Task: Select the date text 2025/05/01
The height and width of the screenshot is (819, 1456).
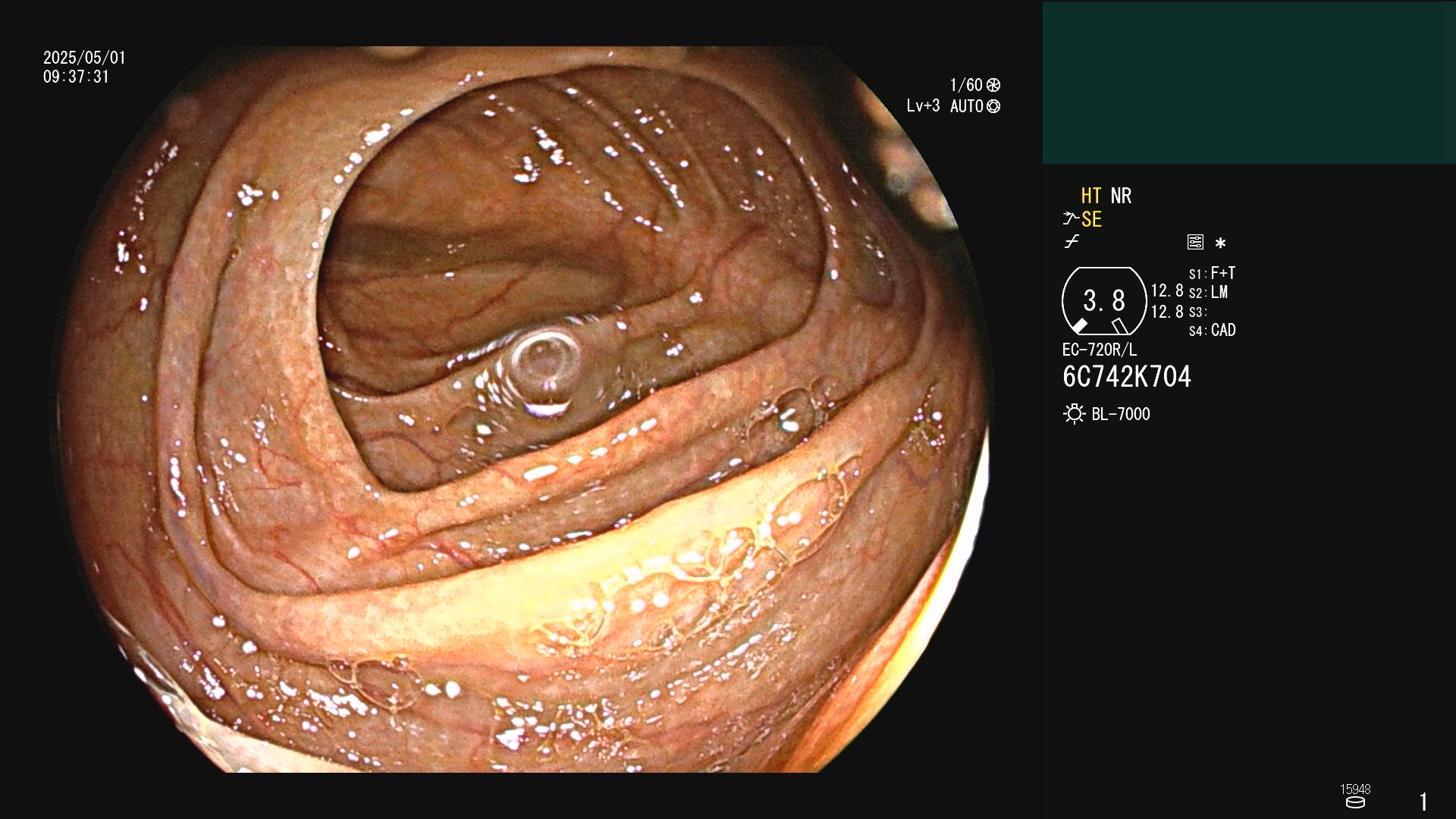Action: tap(84, 58)
